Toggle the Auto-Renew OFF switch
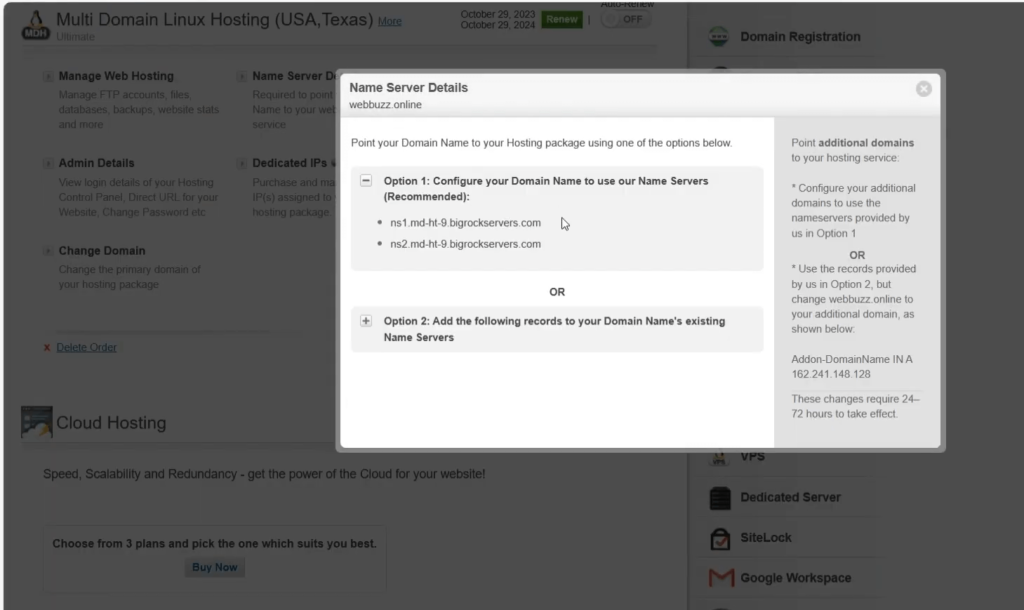This screenshot has height=610, width=1024. pos(625,20)
